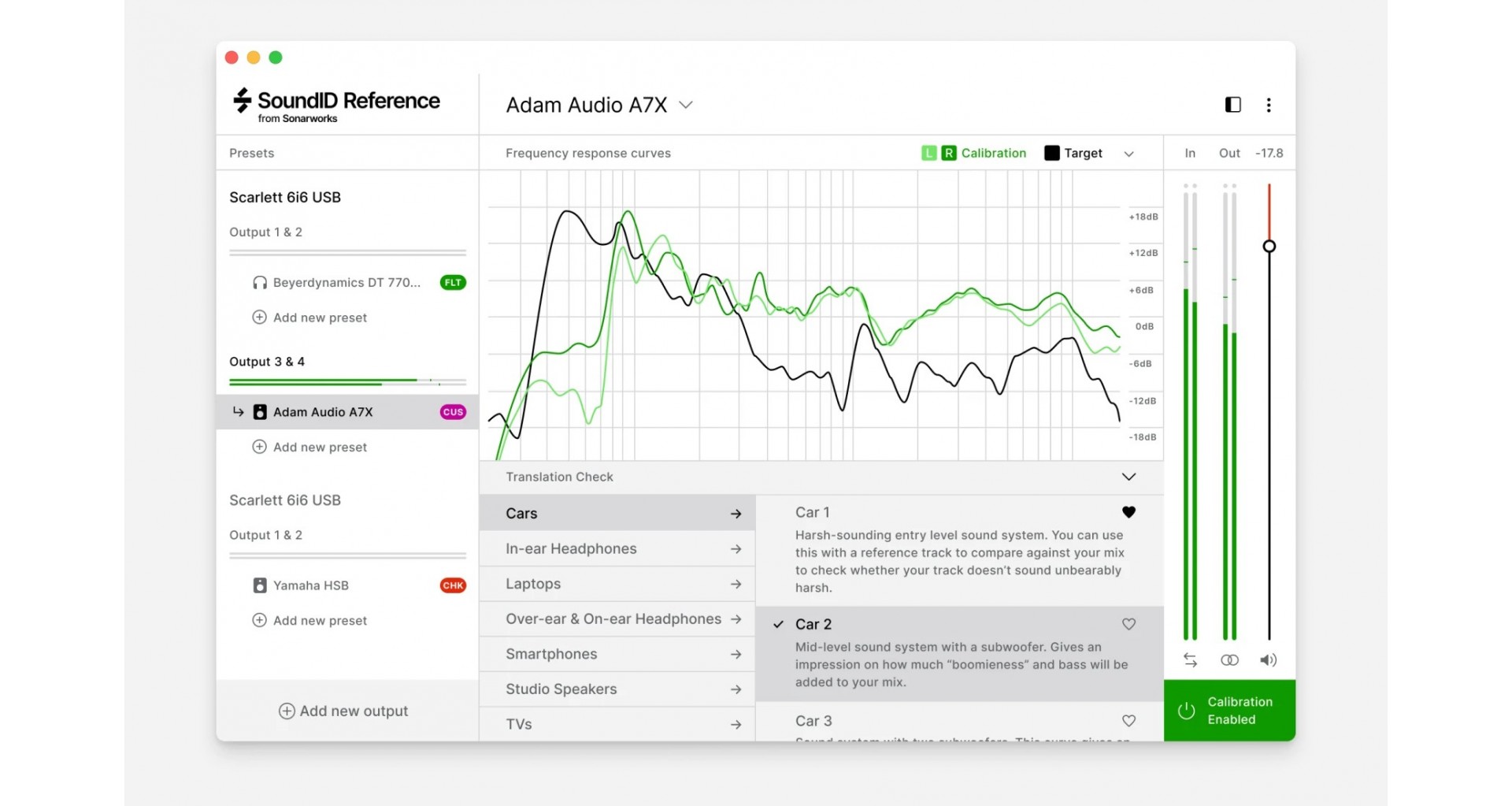Viewport: 1512px width, 806px height.
Task: Open Over-ear & On-ear Headphones category
Action: 617,619
